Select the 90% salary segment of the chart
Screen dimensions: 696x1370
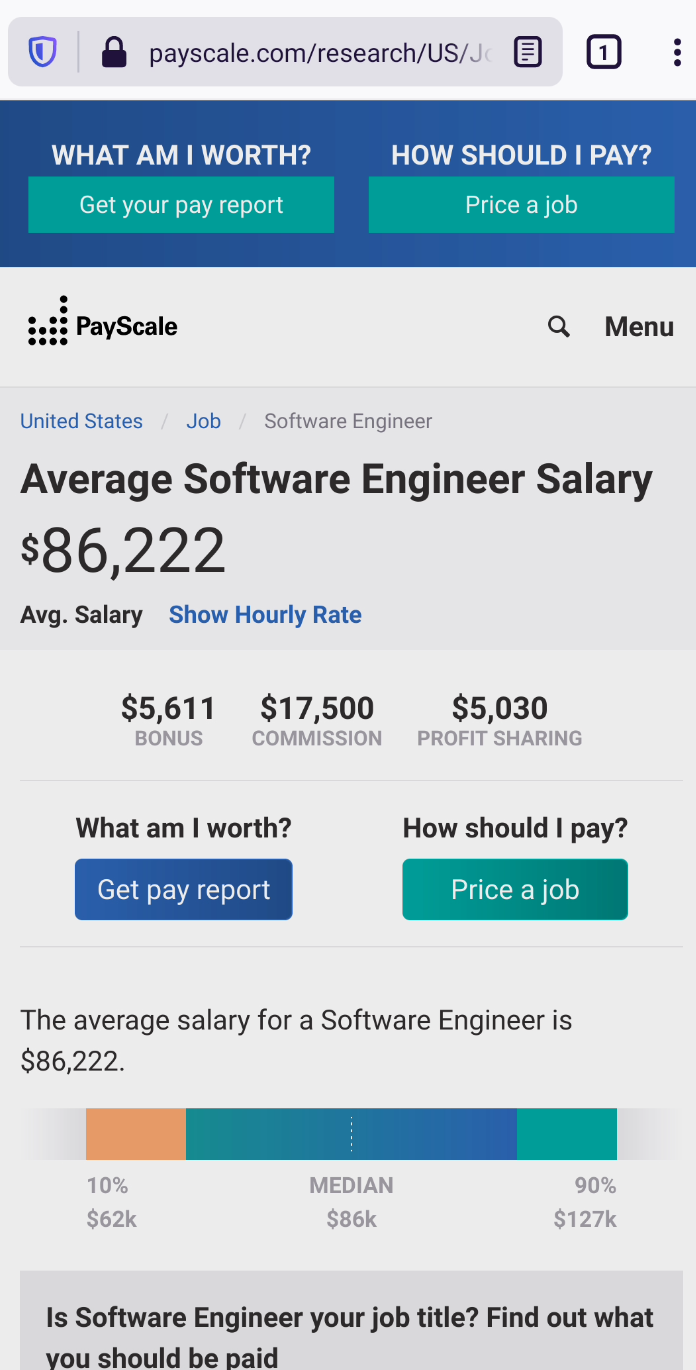(x=566, y=1133)
